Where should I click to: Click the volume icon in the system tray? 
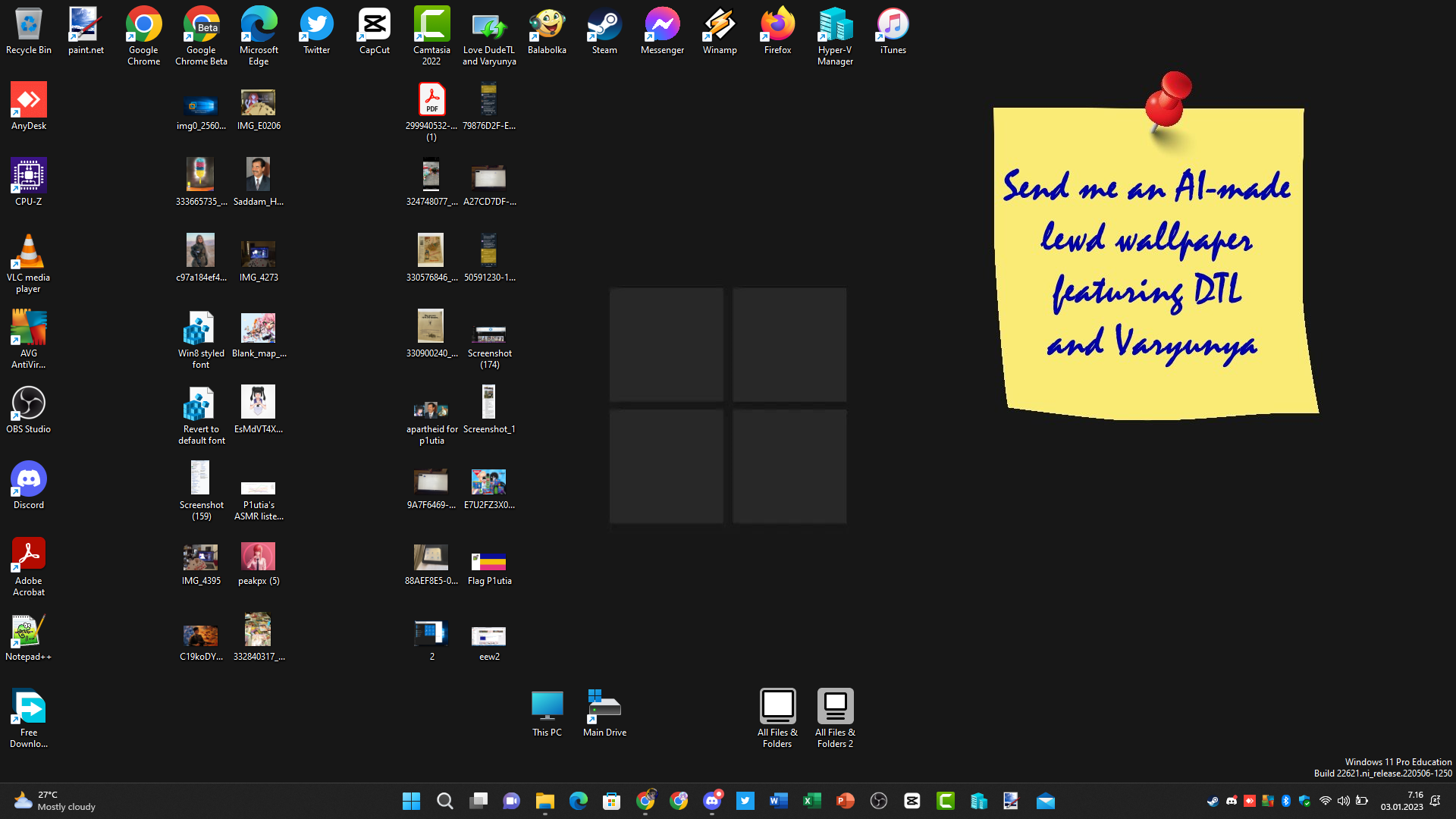(x=1343, y=801)
